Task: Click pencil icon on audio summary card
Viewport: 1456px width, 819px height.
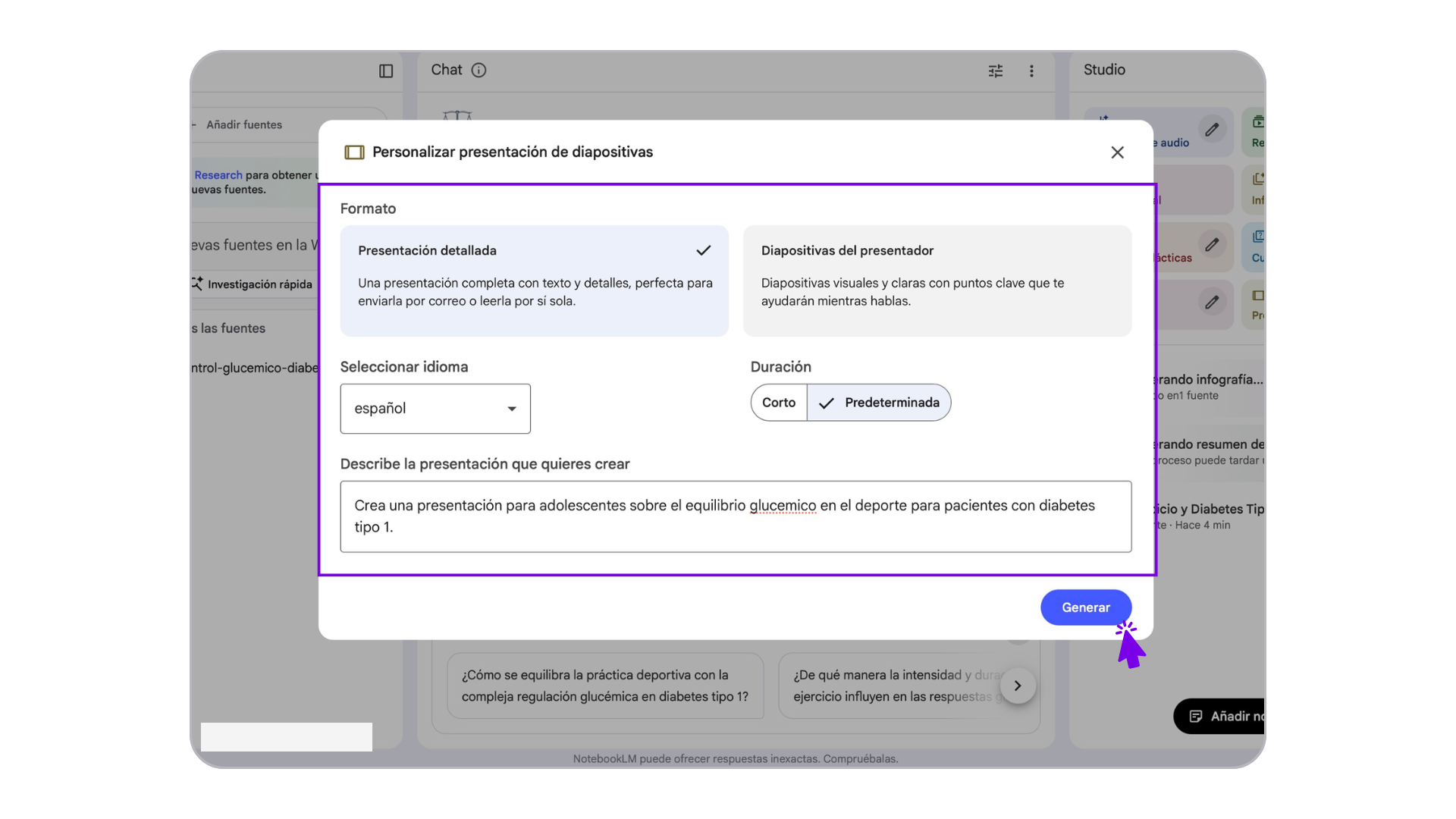Action: 1212,130
